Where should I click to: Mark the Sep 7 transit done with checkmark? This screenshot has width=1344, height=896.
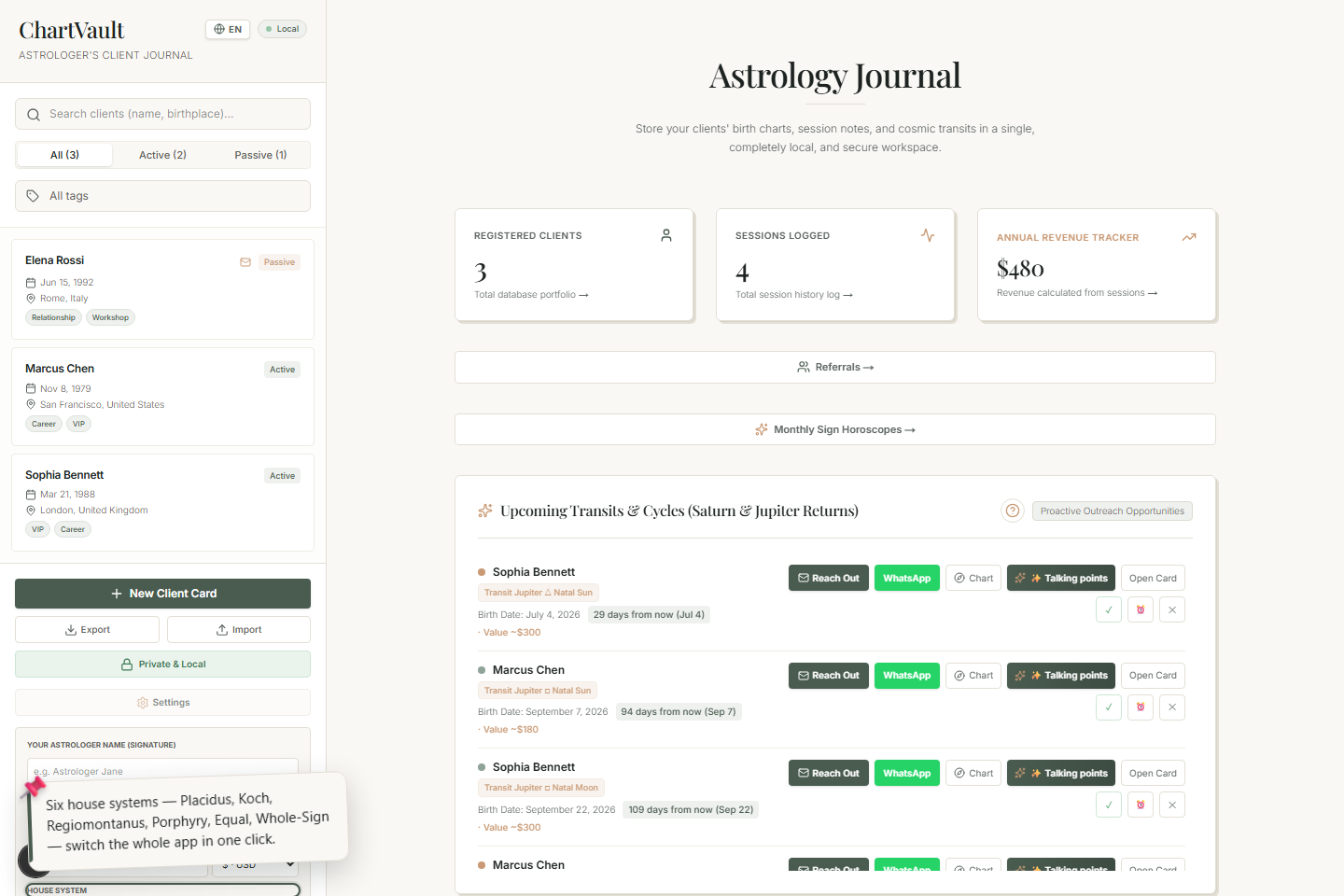tap(1109, 707)
